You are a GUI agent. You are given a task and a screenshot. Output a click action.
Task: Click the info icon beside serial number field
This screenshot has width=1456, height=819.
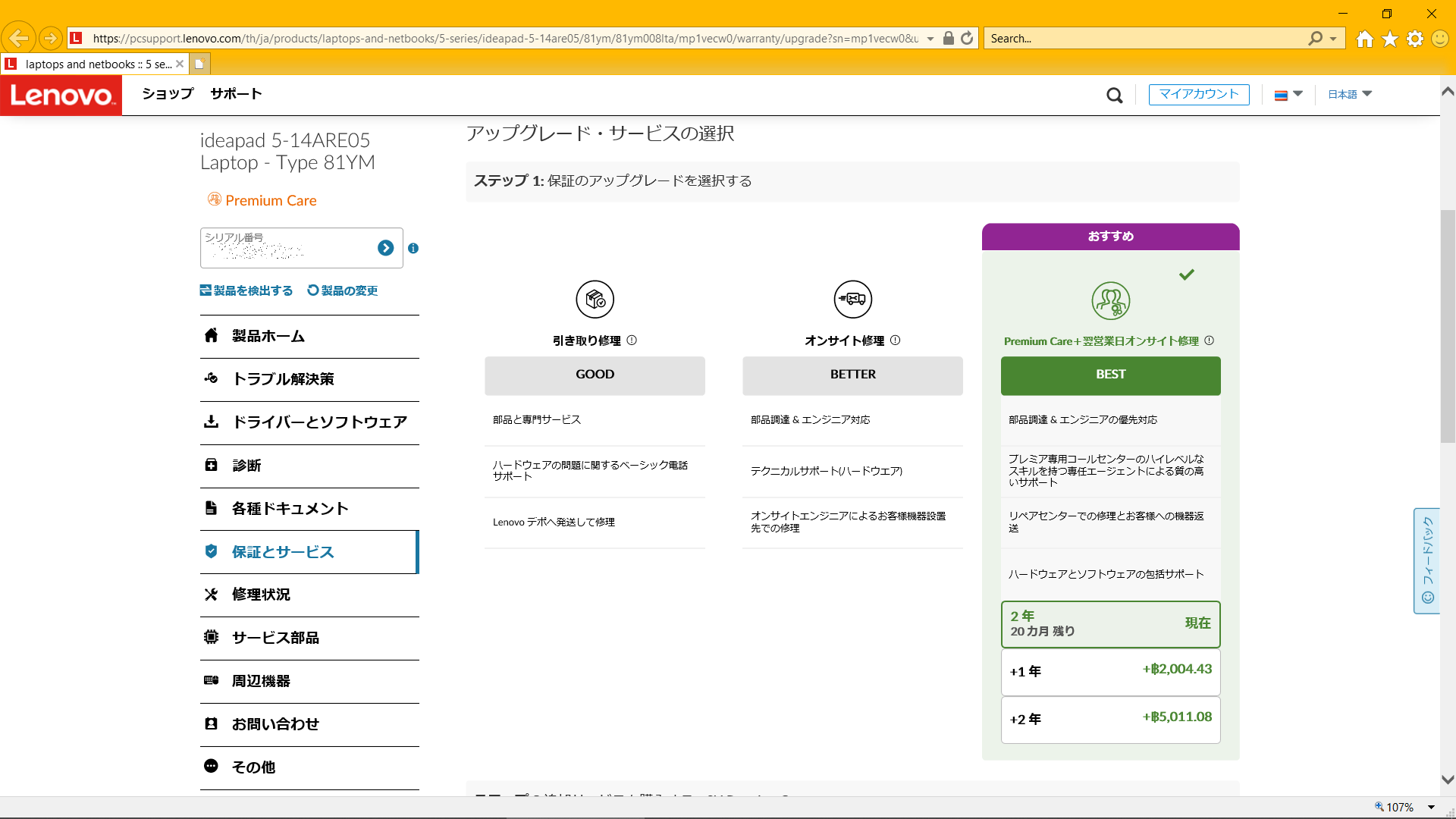(413, 248)
